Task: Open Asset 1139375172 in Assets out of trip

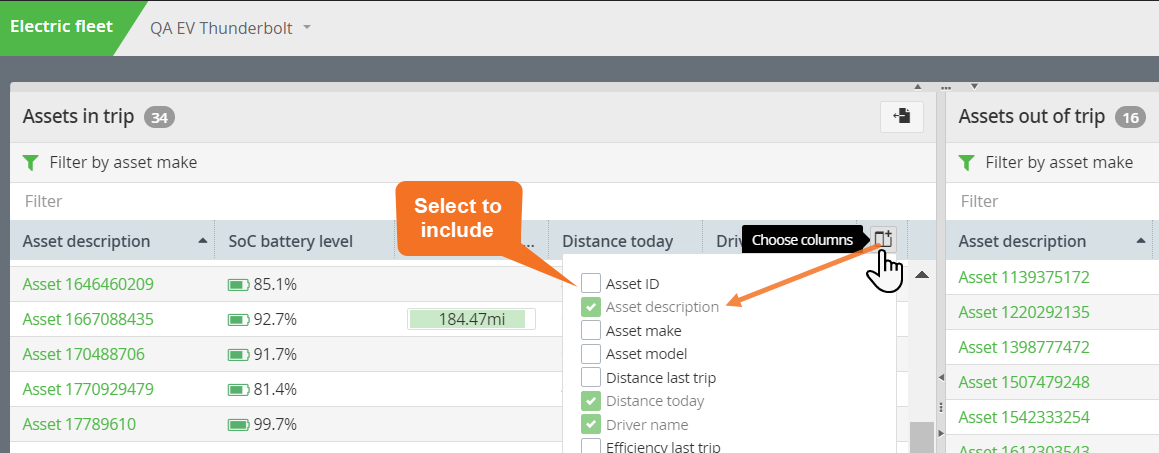Action: click(1024, 277)
